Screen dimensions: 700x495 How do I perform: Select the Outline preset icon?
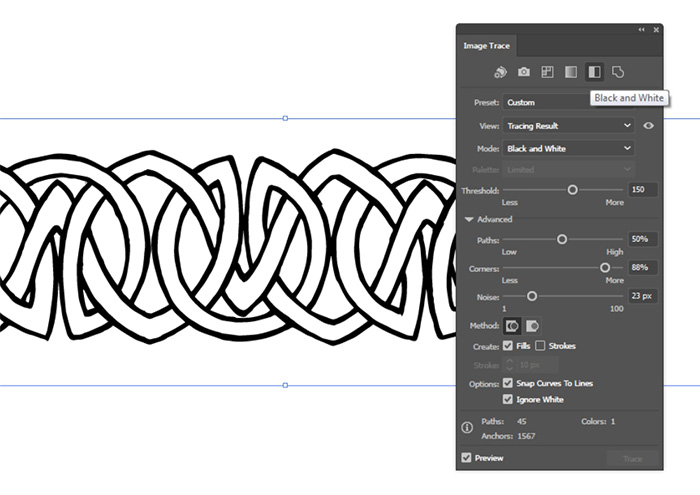(x=618, y=72)
